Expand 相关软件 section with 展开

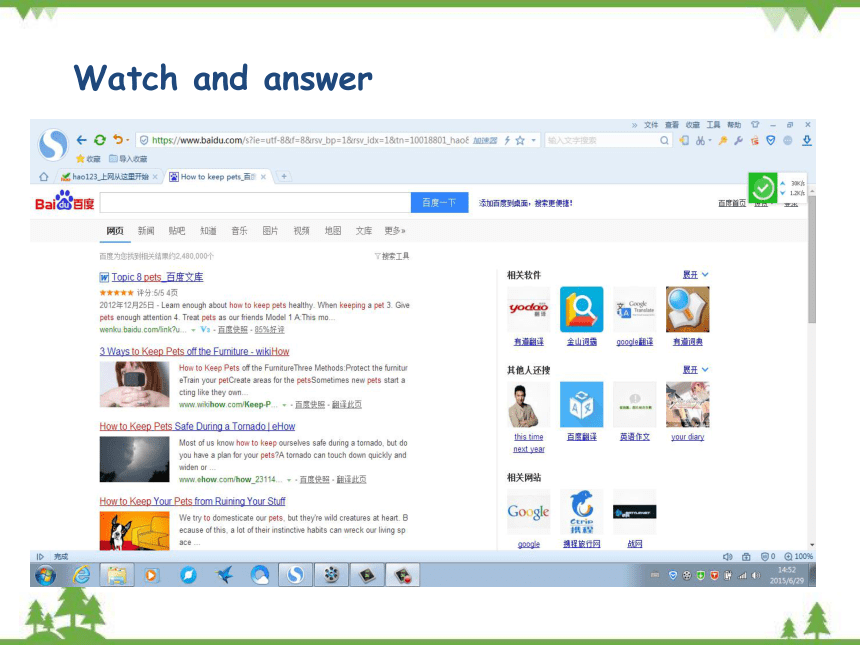695,275
